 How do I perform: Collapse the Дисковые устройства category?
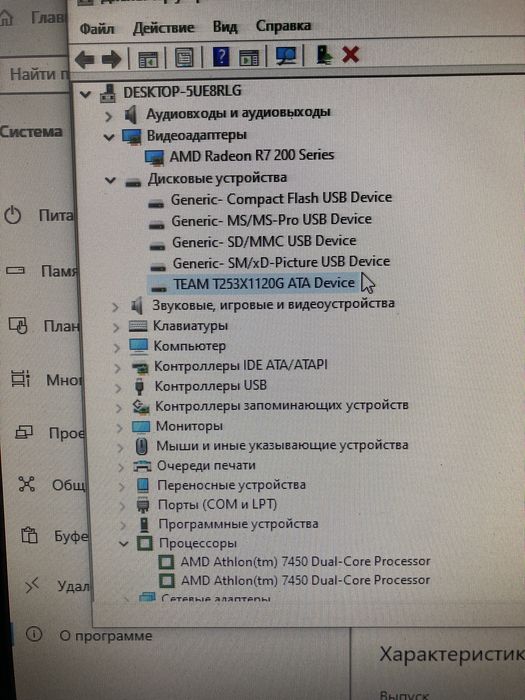[x=110, y=180]
